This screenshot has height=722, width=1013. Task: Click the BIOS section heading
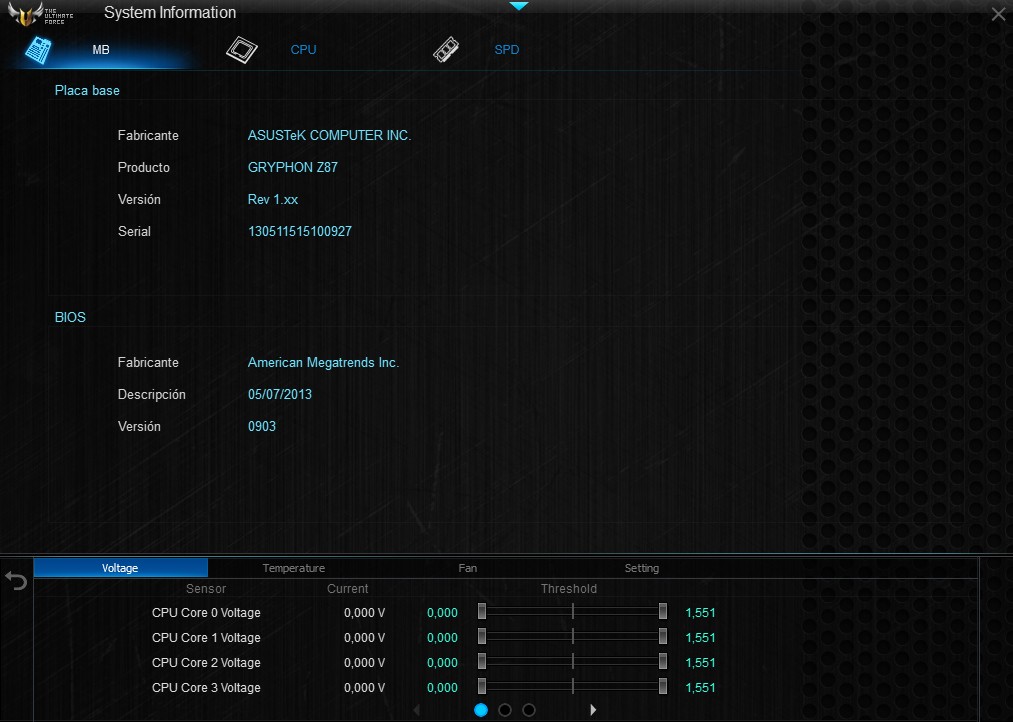[70, 317]
